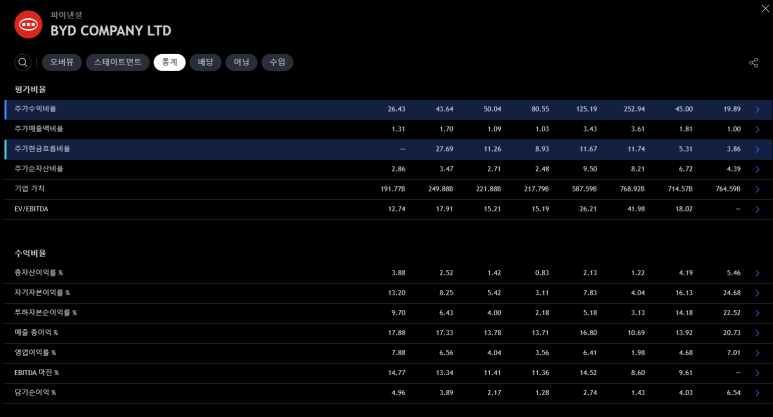Click the 27.69 cash flow ratio value
Screen dimensions: 773x417
(x=444, y=149)
